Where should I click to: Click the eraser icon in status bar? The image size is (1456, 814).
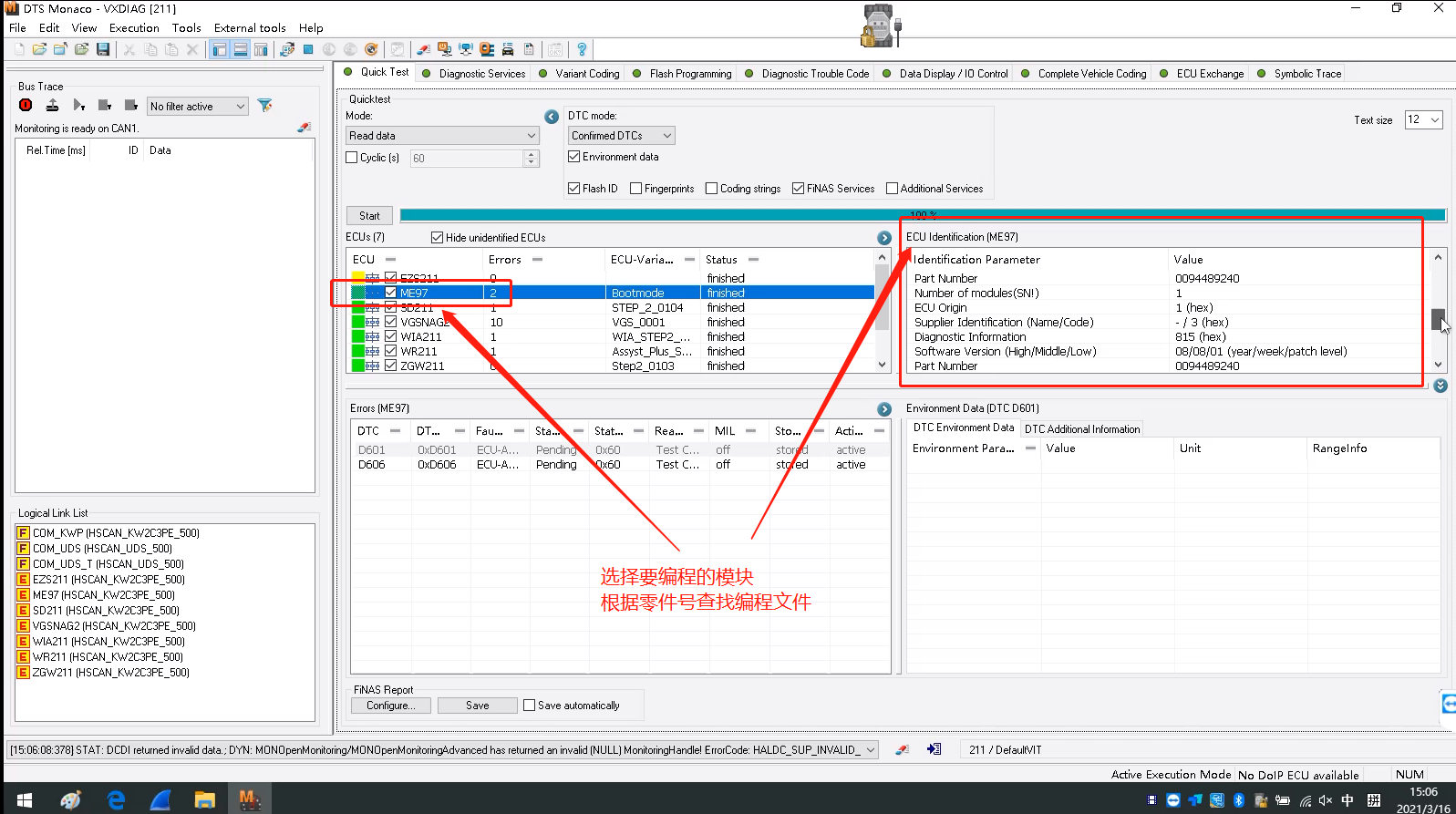[903, 749]
